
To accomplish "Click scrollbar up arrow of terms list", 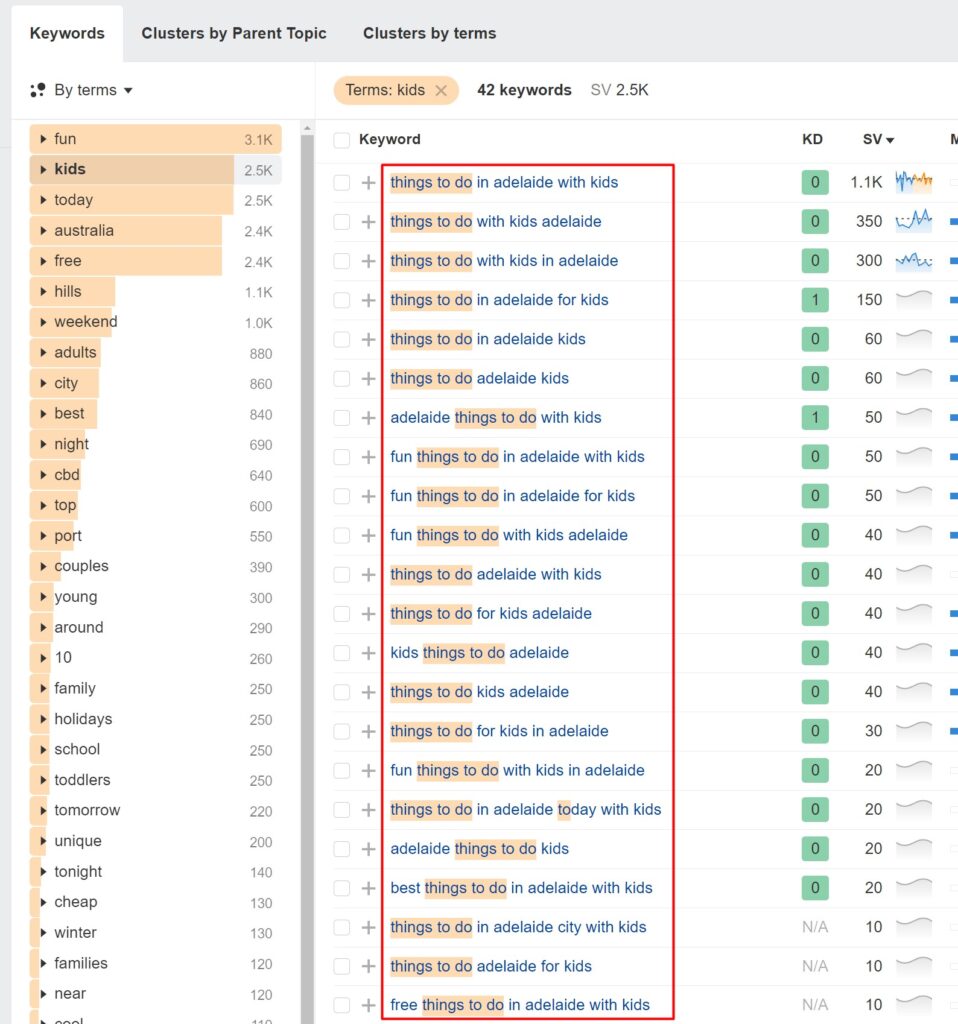I will (308, 129).
